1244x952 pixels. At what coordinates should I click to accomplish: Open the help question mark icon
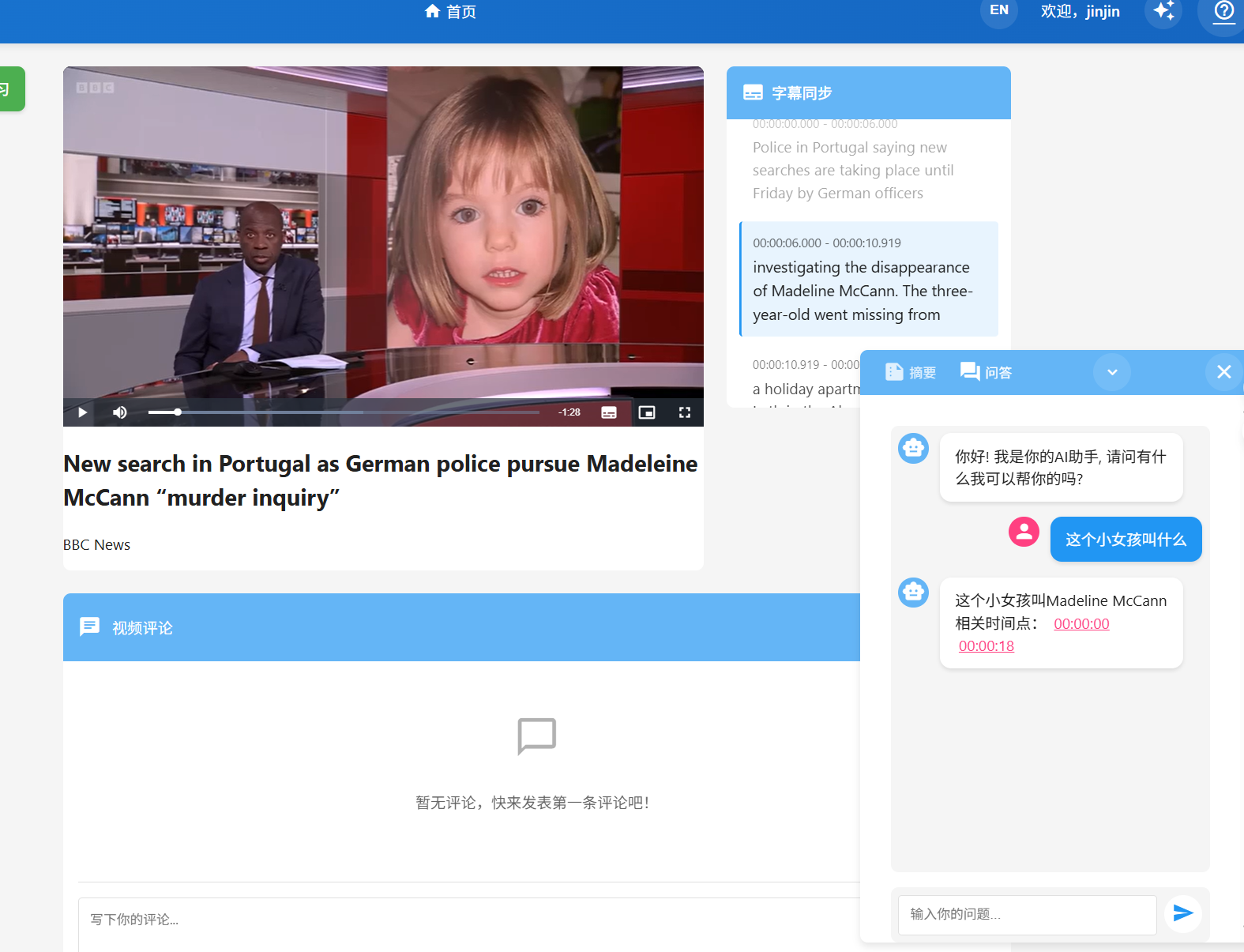pyautogui.click(x=1223, y=12)
